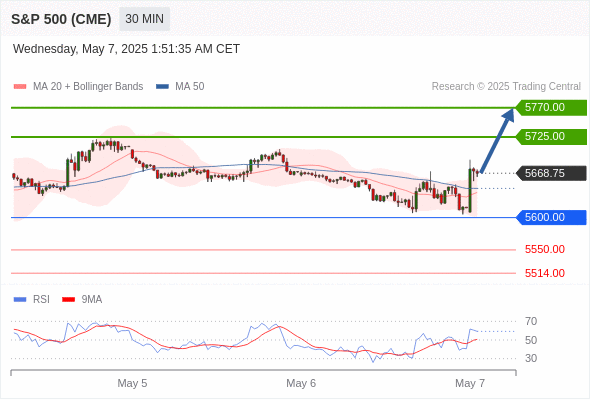590x400 pixels.
Task: Click the 5600.00 blue pivot tag
Action: [x=551, y=217]
